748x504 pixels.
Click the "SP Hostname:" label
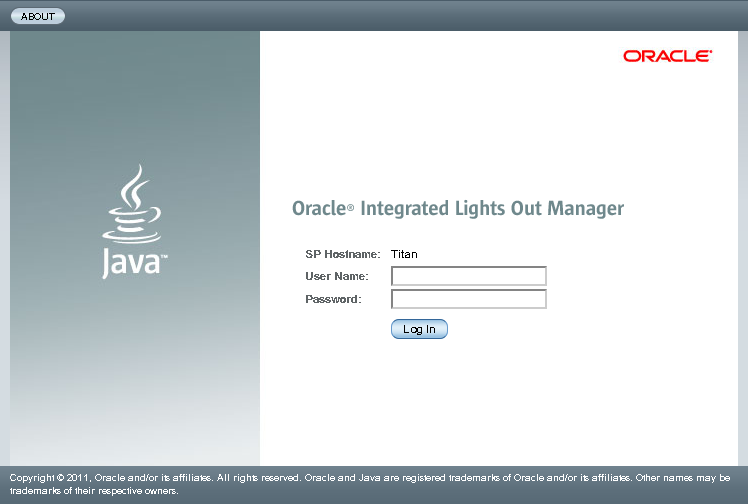point(343,254)
